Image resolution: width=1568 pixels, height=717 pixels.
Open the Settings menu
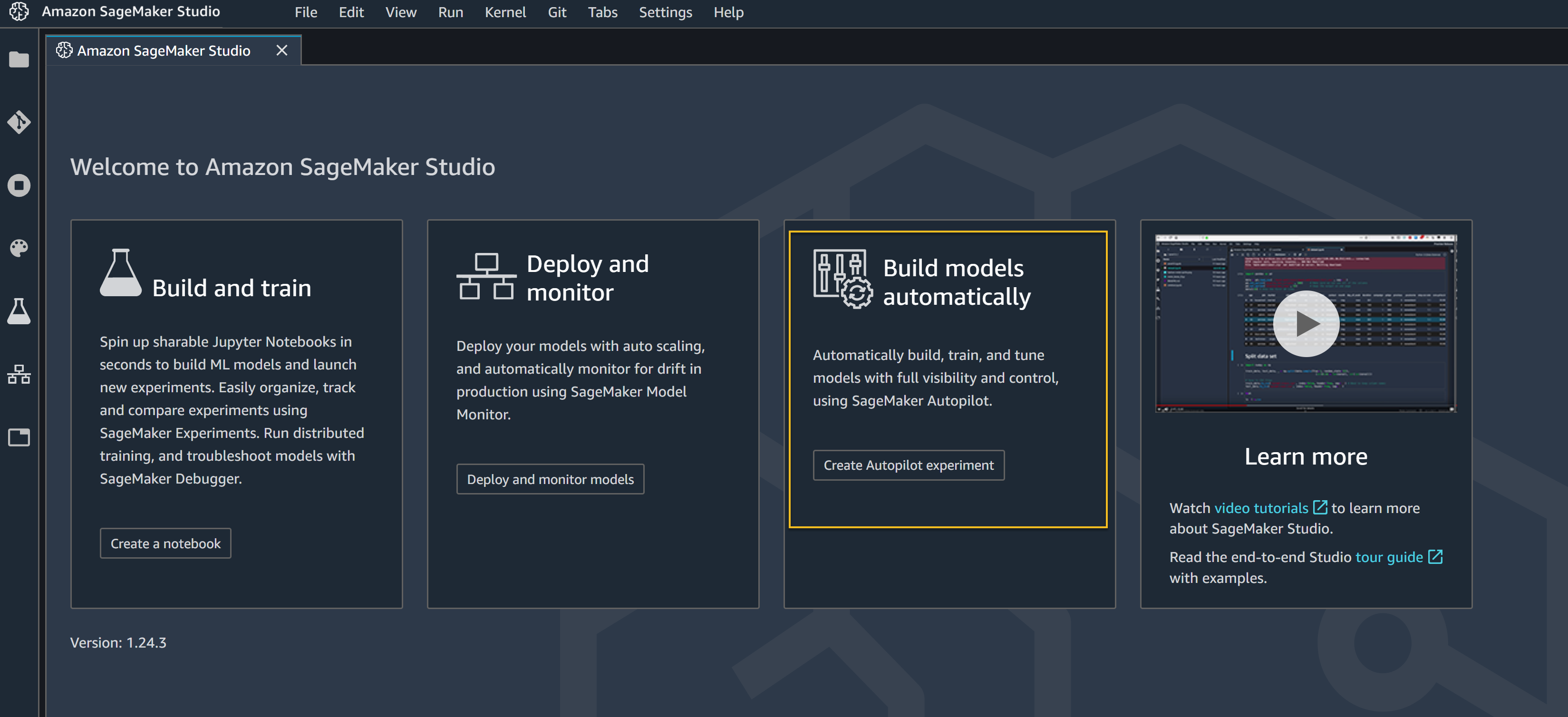tap(665, 11)
